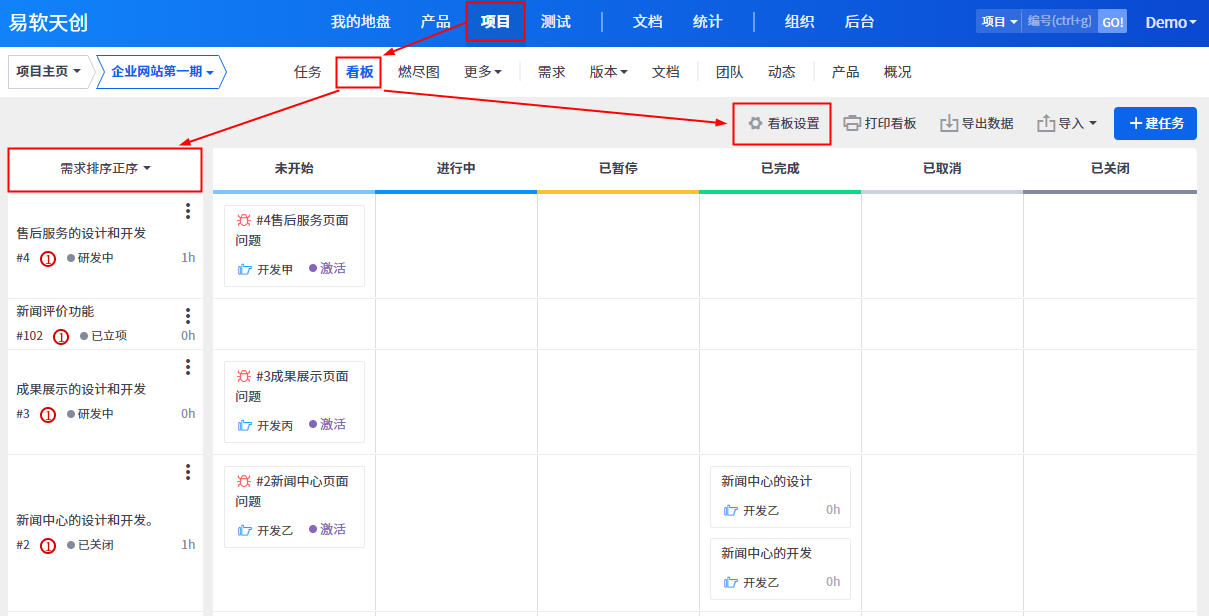Open the 新闻中心的设计 task card
This screenshot has width=1209, height=616.
766,481
